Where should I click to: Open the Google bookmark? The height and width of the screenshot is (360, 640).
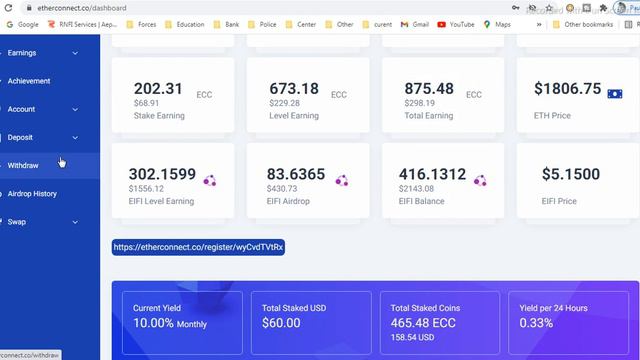(22, 24)
